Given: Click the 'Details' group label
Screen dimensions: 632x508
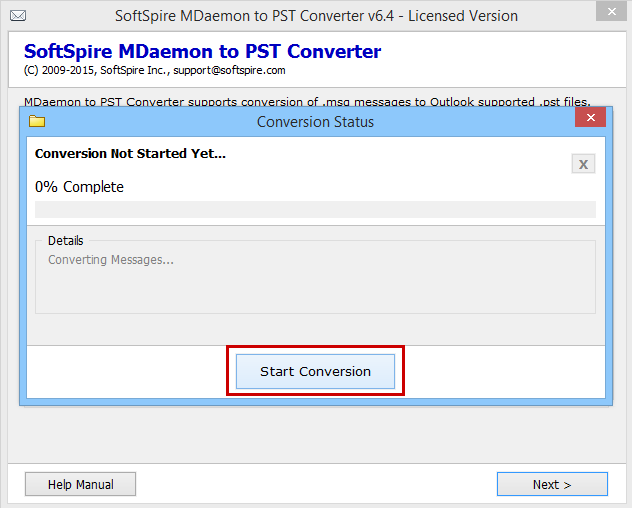Looking at the screenshot, I should 65,241.
